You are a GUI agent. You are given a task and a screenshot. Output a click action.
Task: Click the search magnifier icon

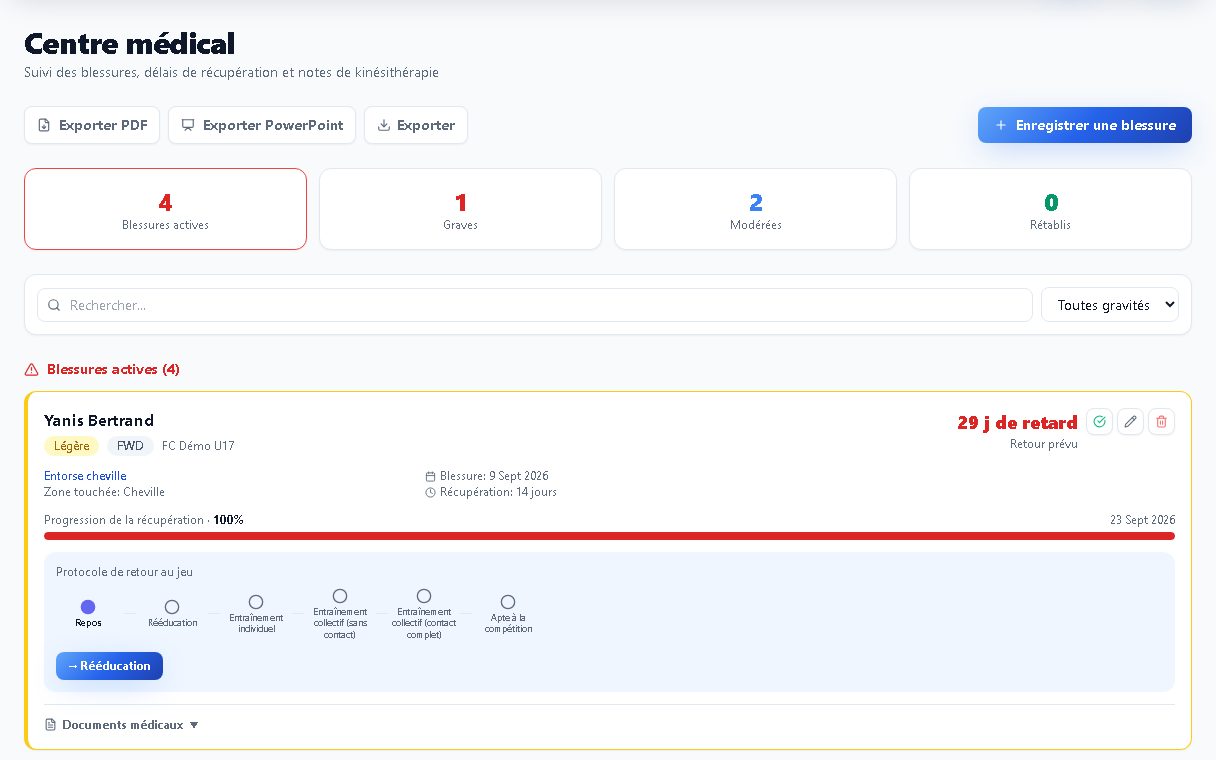(54, 305)
